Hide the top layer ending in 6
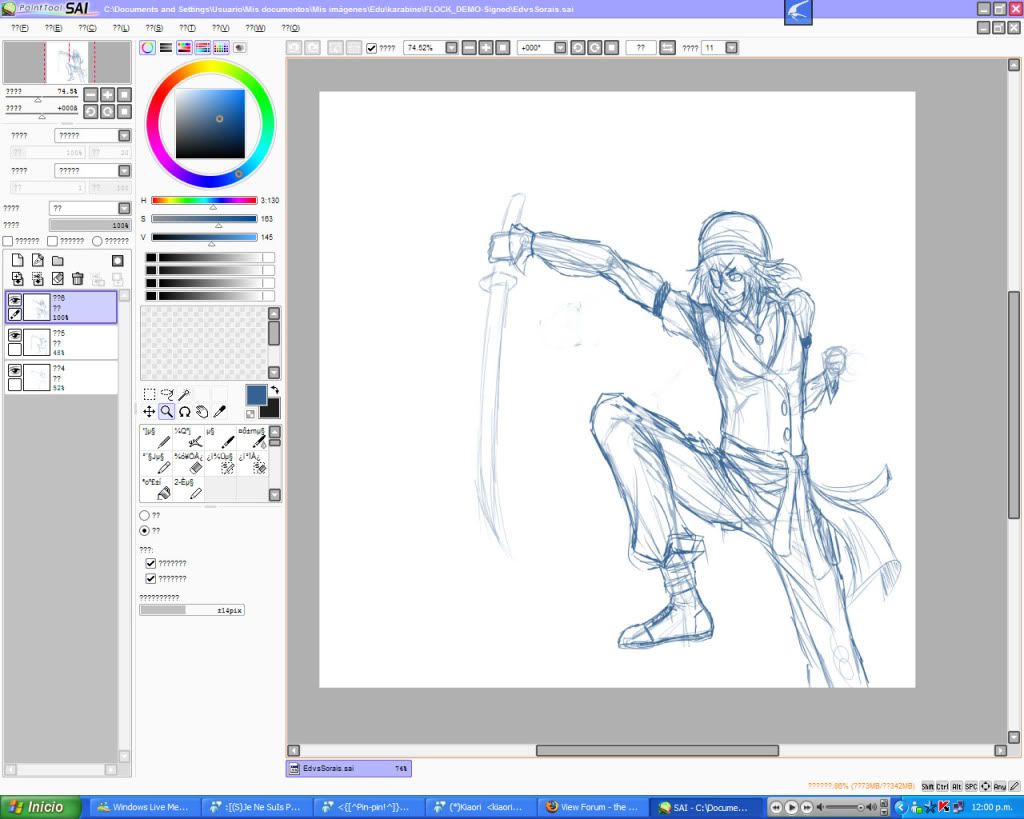 click(14, 299)
